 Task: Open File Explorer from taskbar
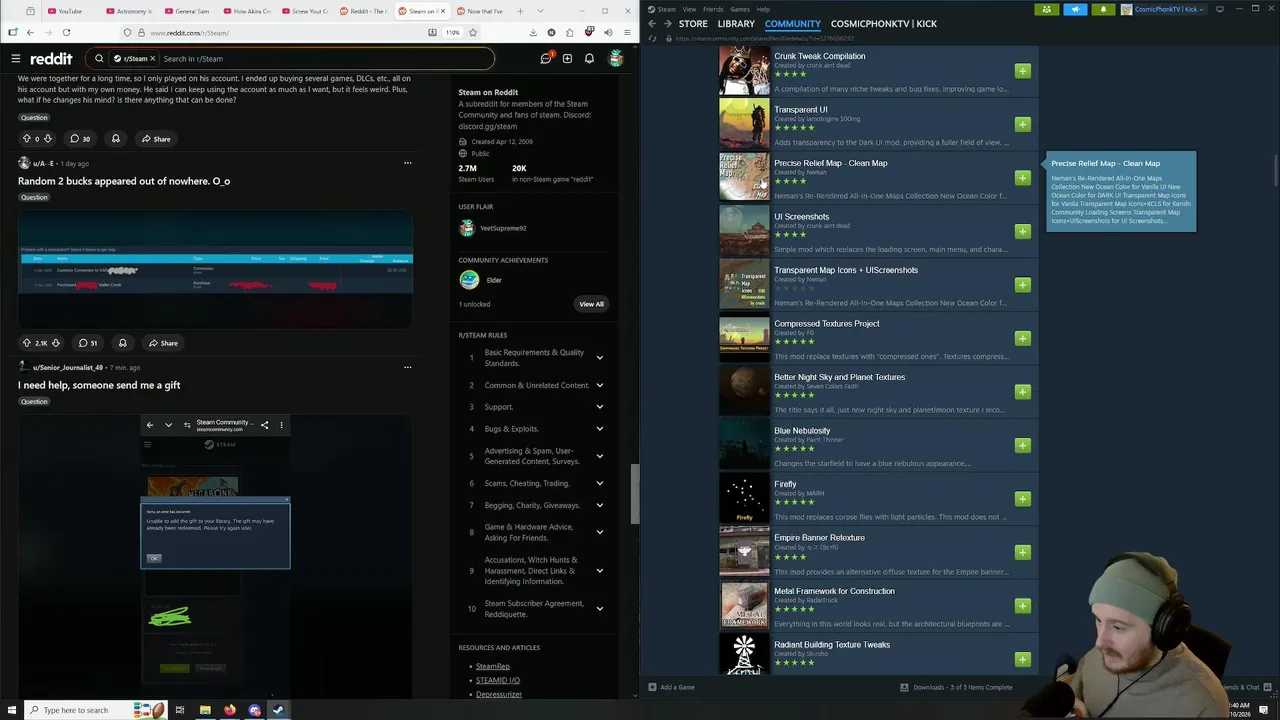coord(205,710)
